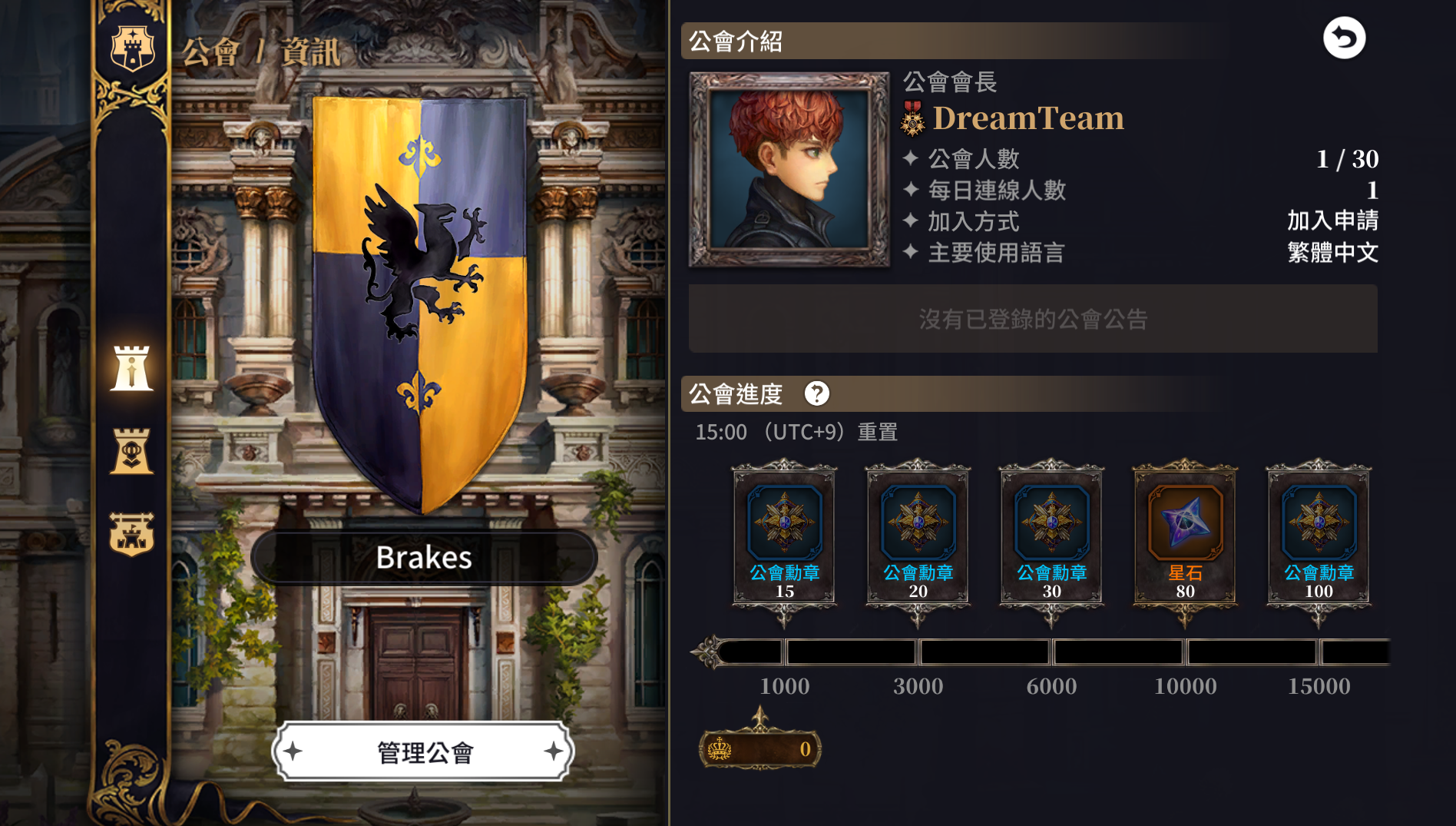Open the guild crest castle sidebar icon
This screenshot has height=826, width=1456.
132,534
